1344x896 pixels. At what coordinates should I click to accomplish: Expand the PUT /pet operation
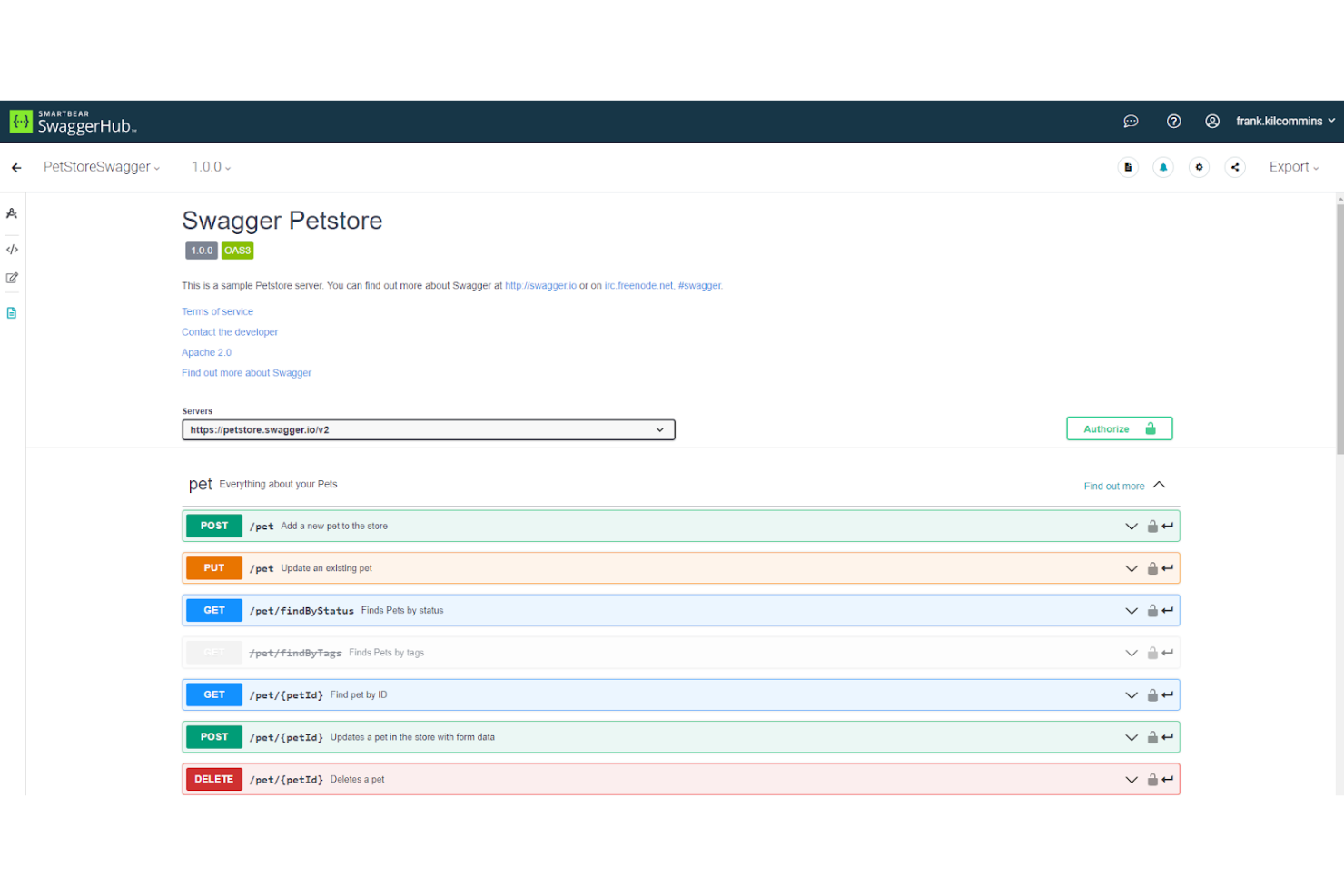tap(1132, 567)
